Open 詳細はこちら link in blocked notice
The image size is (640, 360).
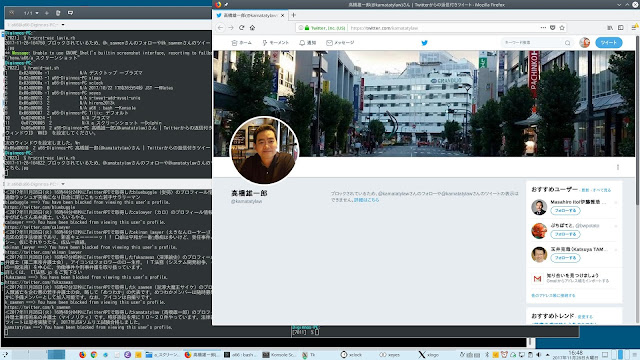point(366,200)
